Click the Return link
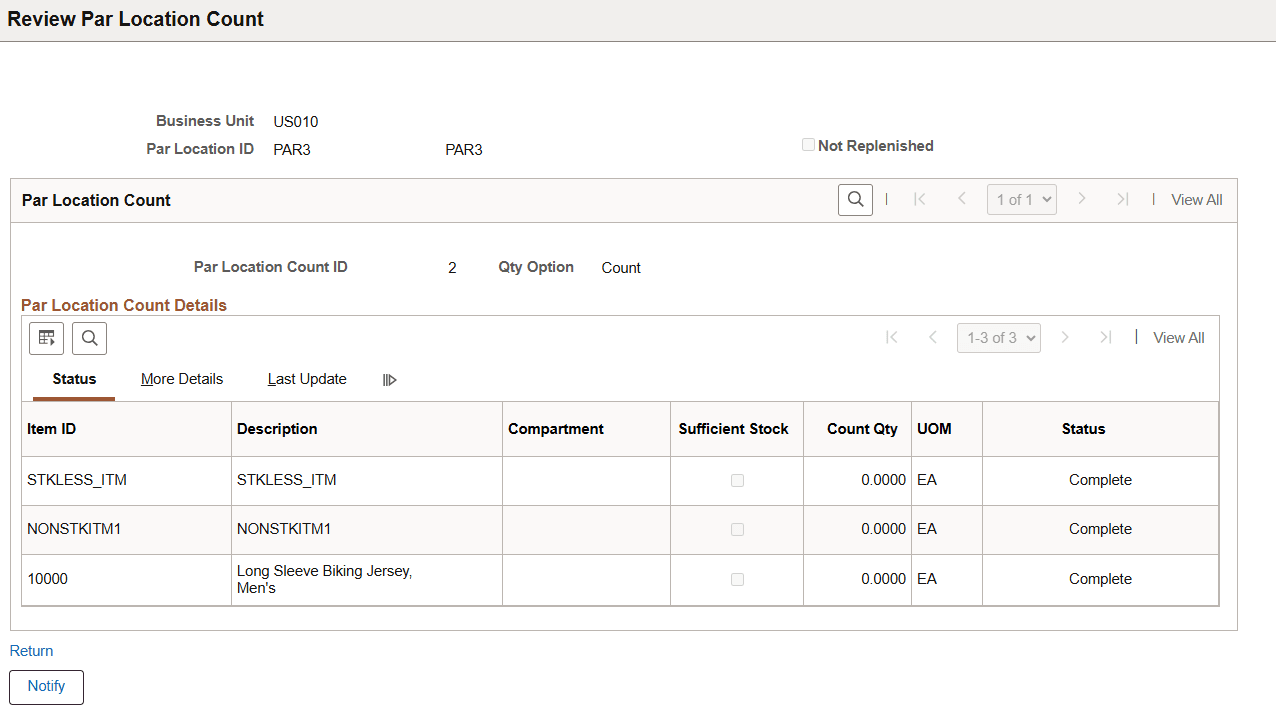This screenshot has width=1276, height=719. click(x=31, y=651)
